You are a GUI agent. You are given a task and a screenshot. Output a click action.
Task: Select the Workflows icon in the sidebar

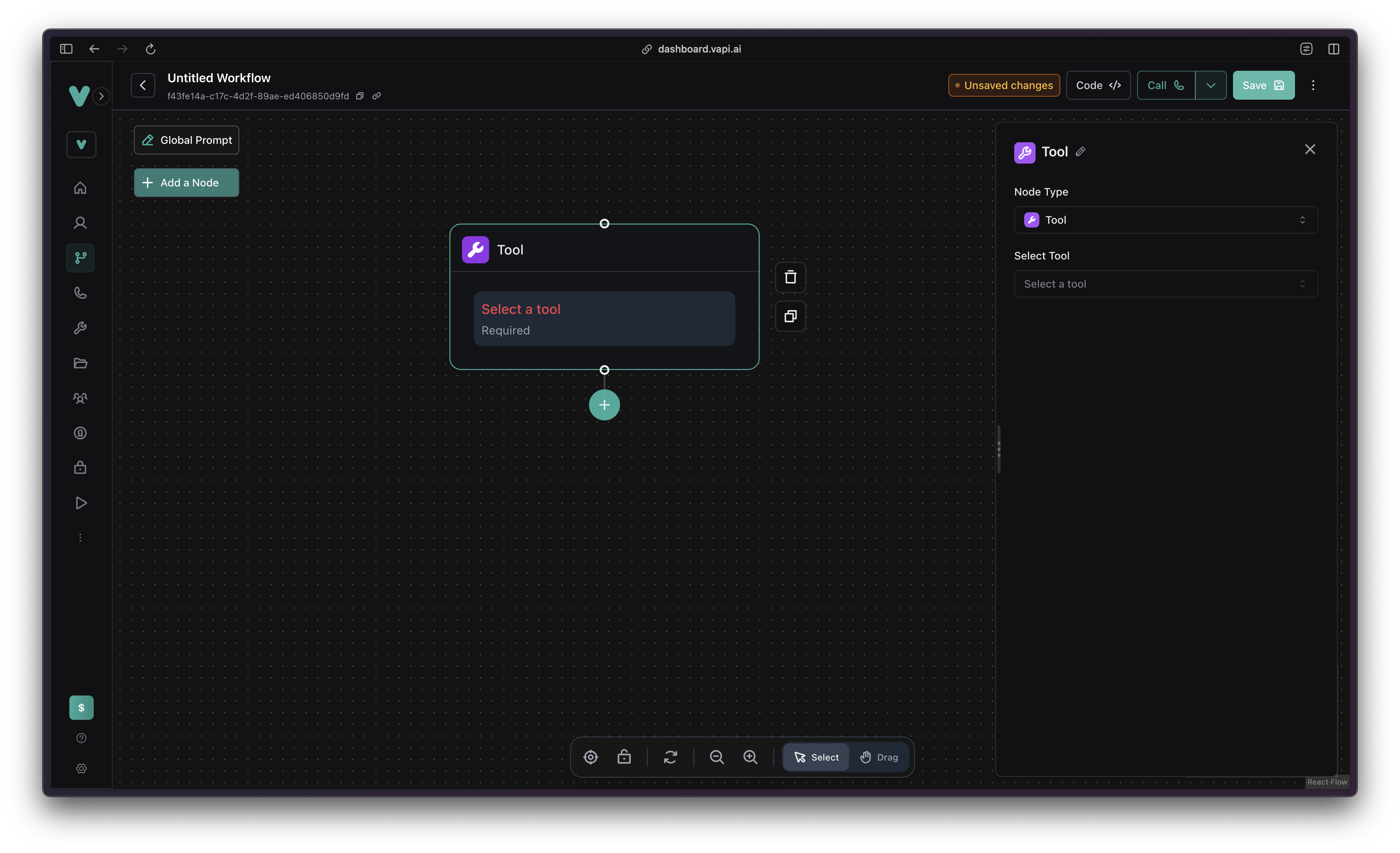[80, 258]
